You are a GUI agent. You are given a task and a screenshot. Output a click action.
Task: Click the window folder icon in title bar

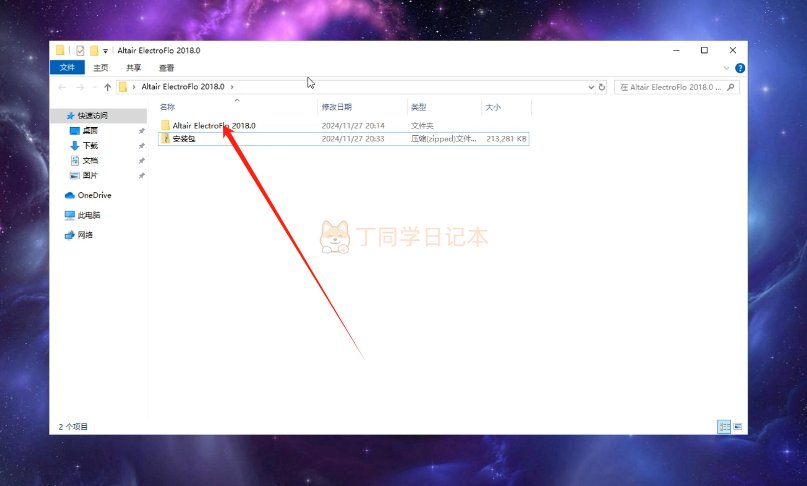(60, 50)
